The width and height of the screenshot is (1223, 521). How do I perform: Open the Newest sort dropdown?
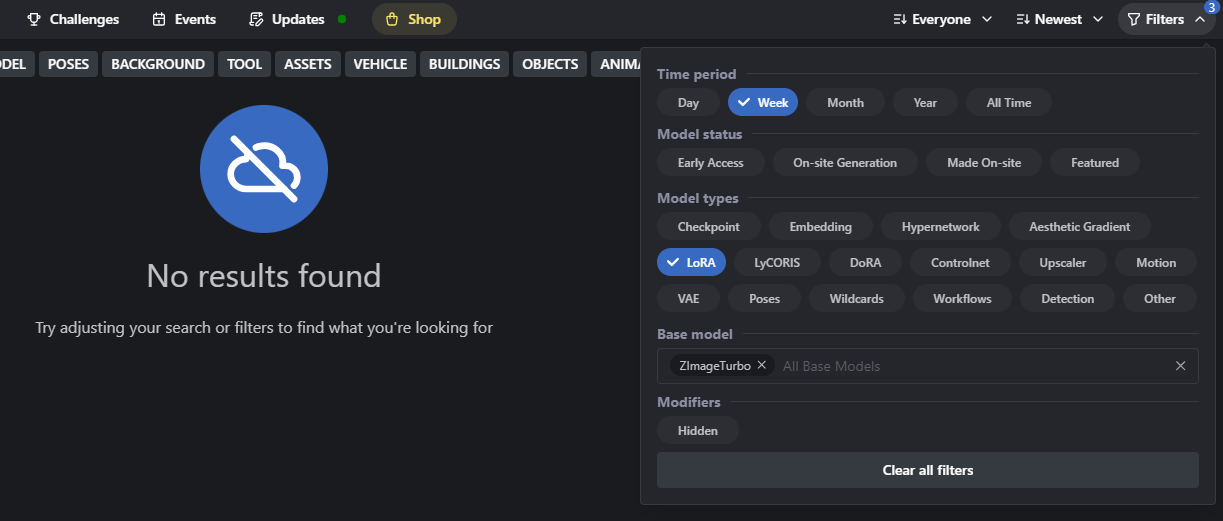1059,19
